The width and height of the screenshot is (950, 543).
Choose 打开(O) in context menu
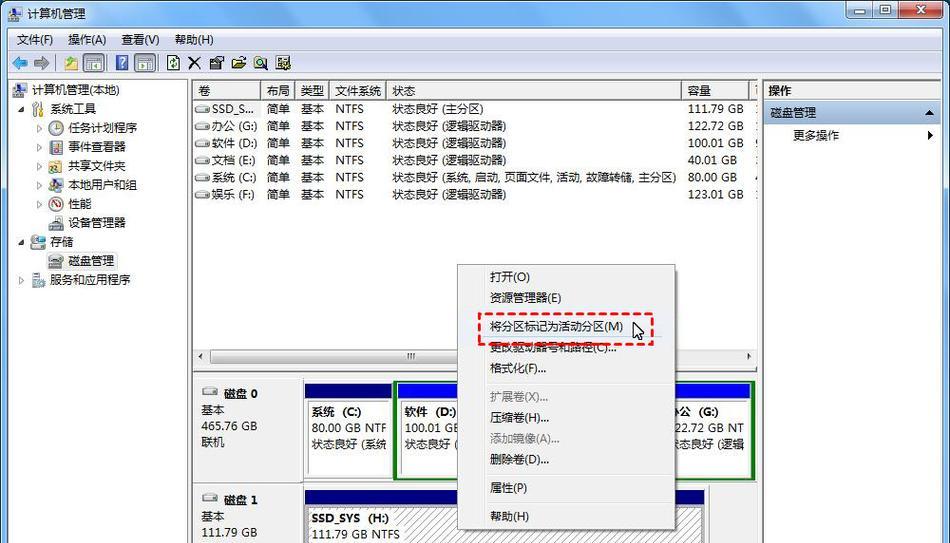pyautogui.click(x=566, y=277)
